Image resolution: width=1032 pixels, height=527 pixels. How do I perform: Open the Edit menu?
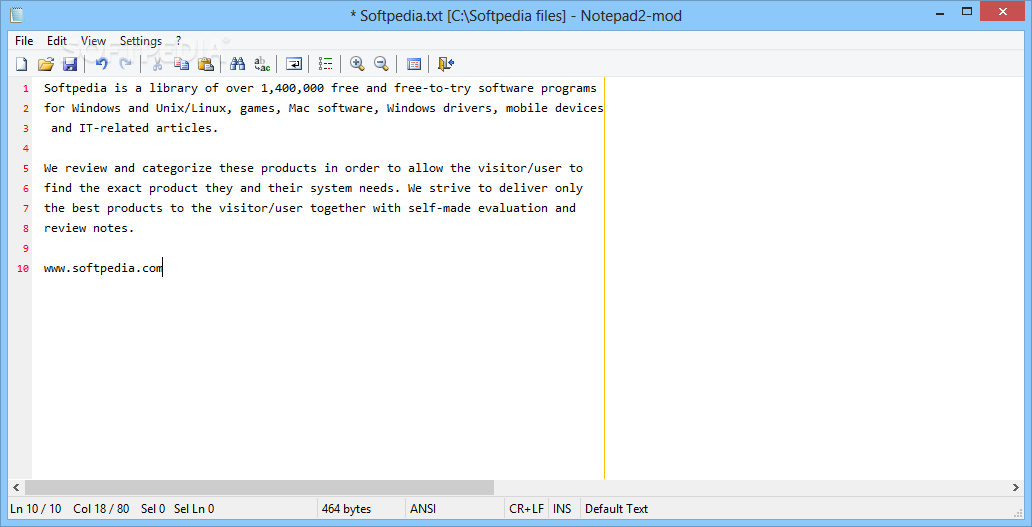57,41
